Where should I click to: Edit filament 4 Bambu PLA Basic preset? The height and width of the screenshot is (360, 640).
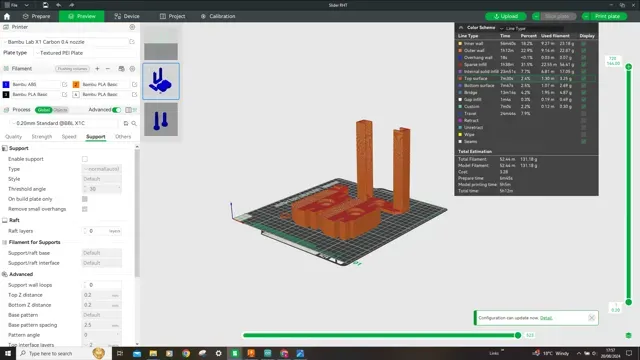point(134,94)
